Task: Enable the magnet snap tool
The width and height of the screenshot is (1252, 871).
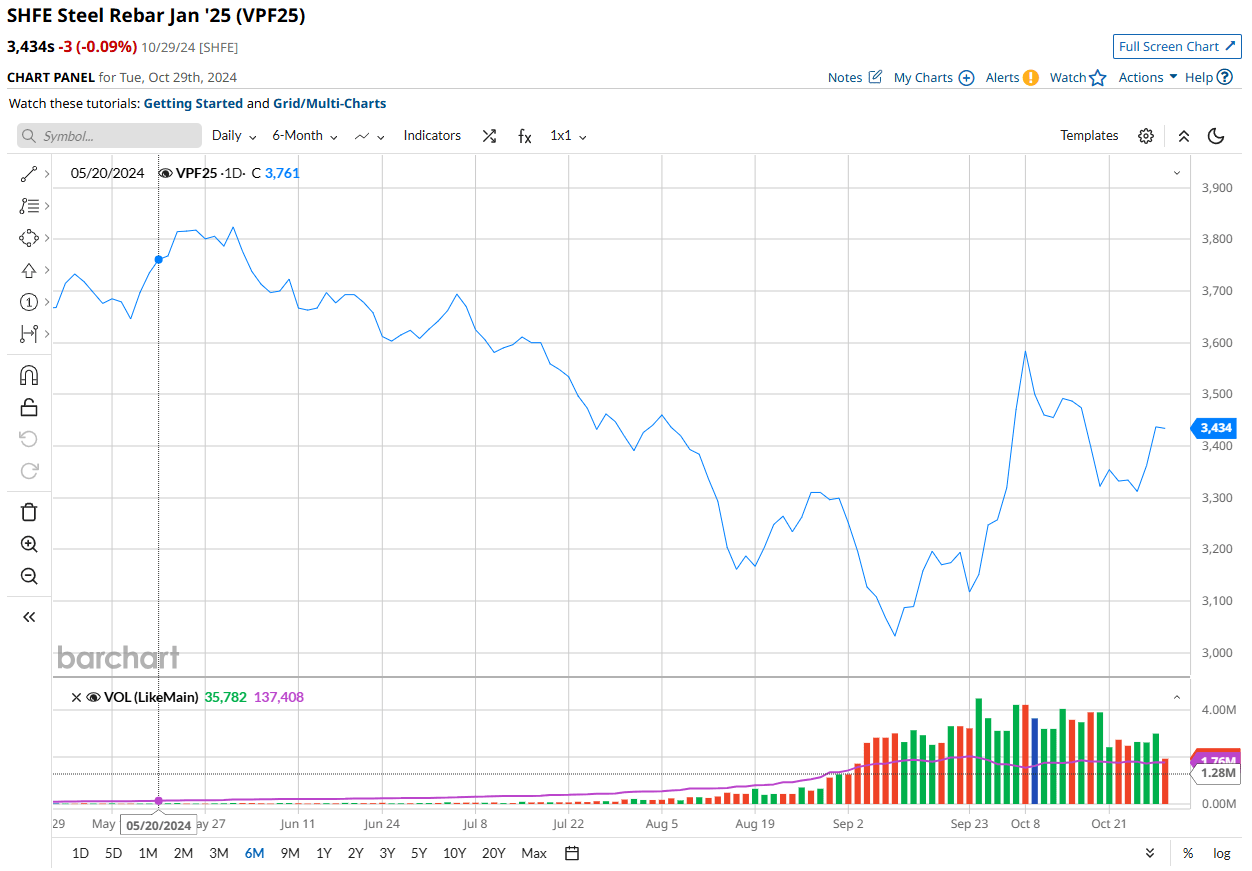Action: [28, 374]
